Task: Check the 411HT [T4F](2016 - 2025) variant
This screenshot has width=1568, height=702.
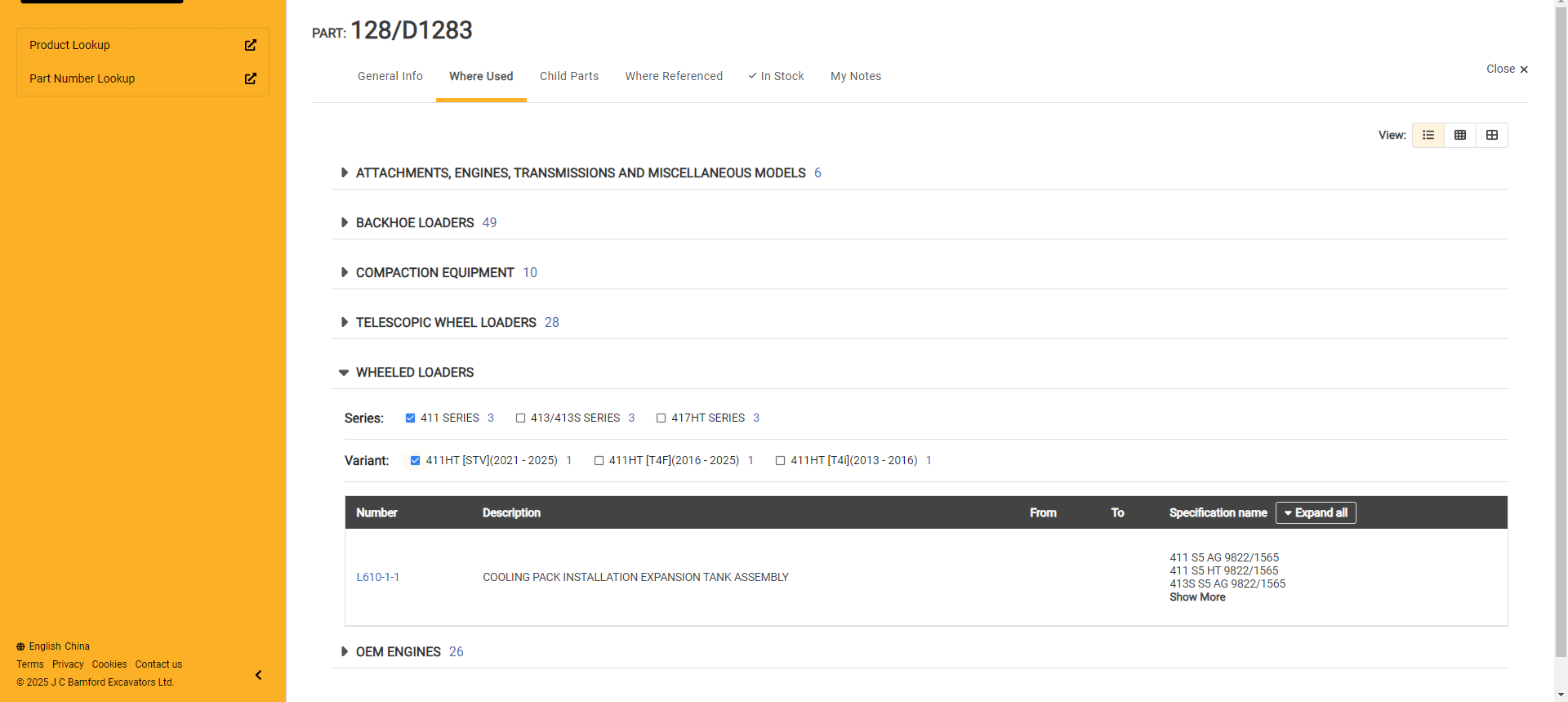Action: 599,460
